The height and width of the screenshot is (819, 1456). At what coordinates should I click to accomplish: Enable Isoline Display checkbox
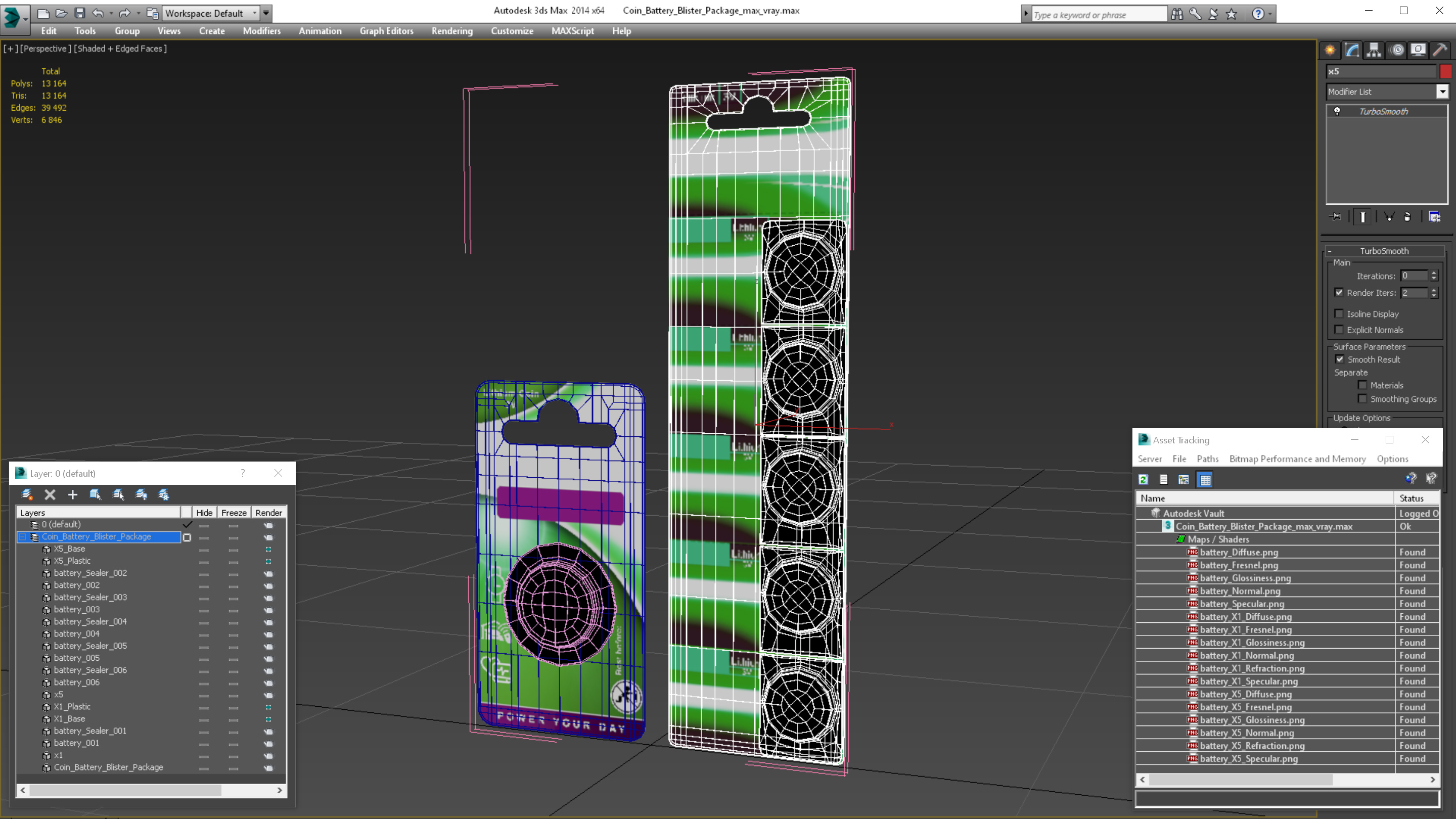click(1338, 313)
